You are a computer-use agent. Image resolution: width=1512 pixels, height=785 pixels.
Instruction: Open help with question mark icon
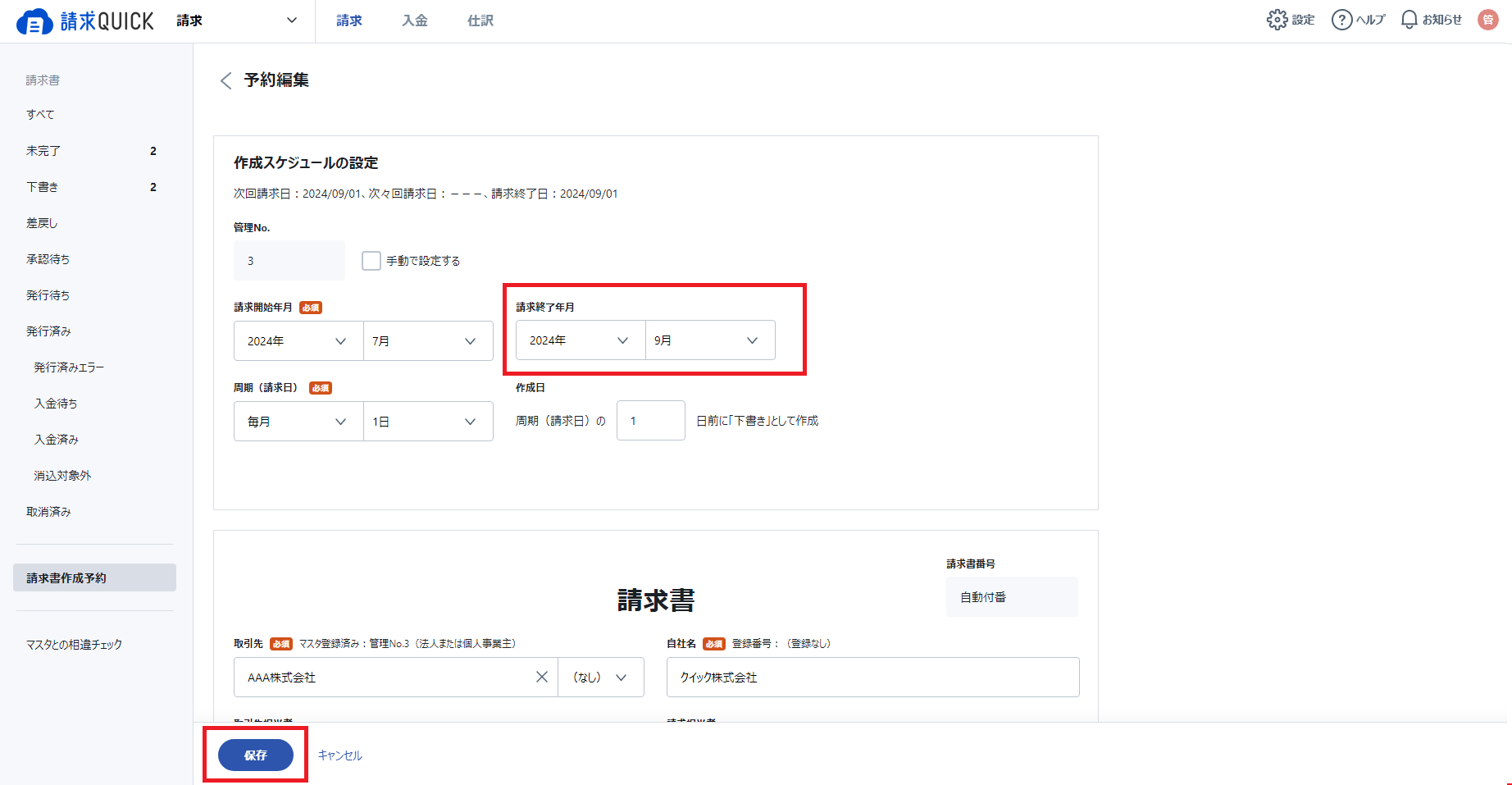coord(1341,20)
